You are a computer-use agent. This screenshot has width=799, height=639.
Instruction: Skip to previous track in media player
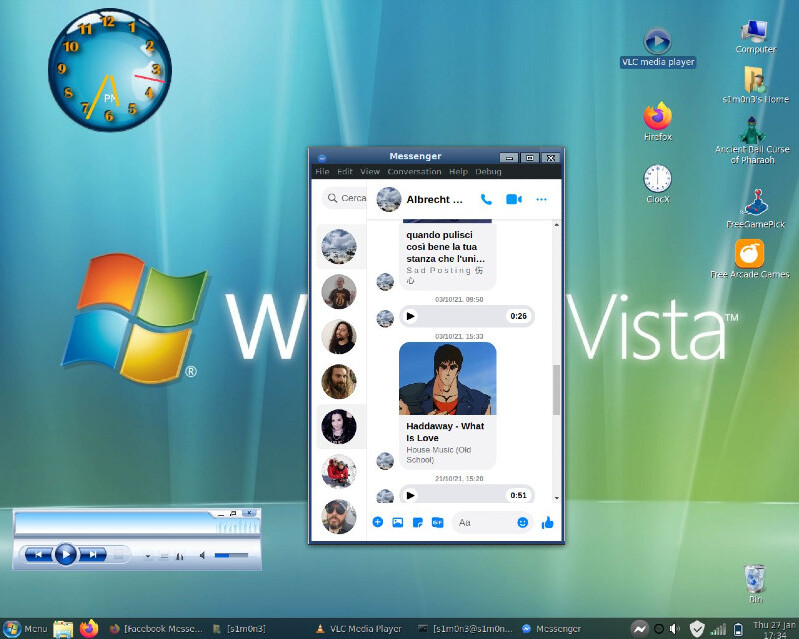[x=39, y=554]
